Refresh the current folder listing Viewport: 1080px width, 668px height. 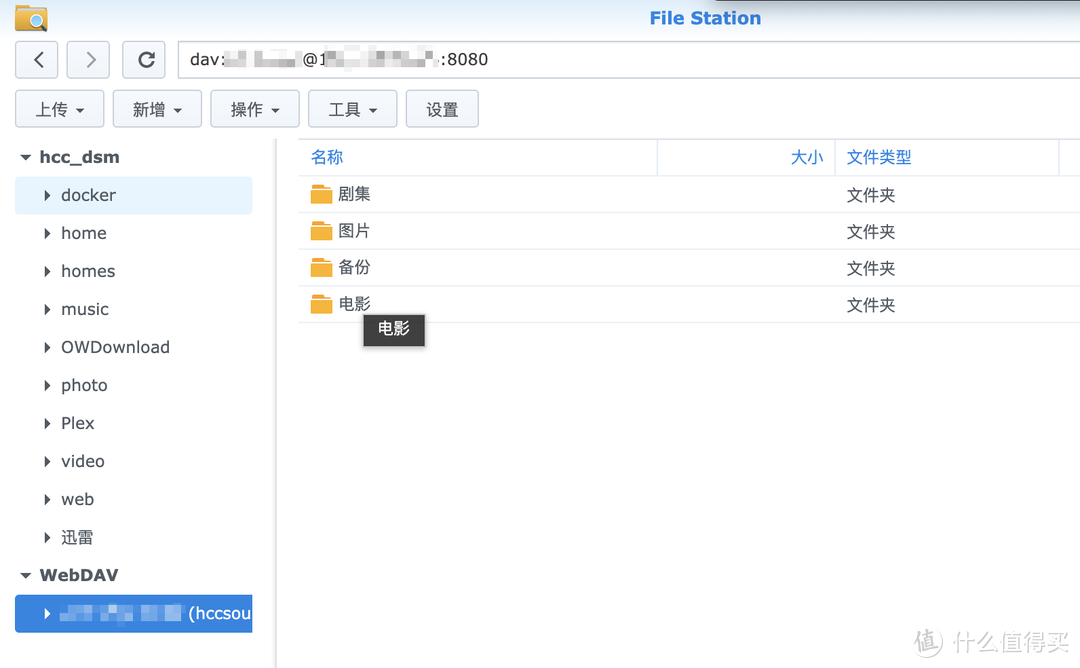pyautogui.click(x=144, y=60)
